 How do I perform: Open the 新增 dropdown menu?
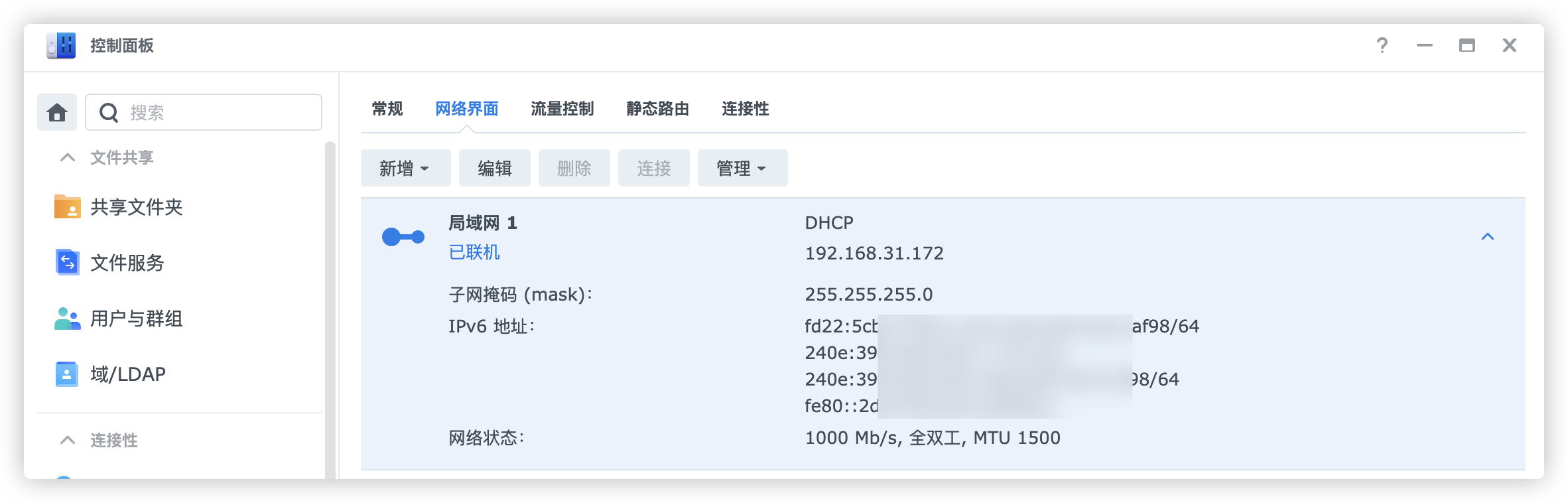pos(405,169)
